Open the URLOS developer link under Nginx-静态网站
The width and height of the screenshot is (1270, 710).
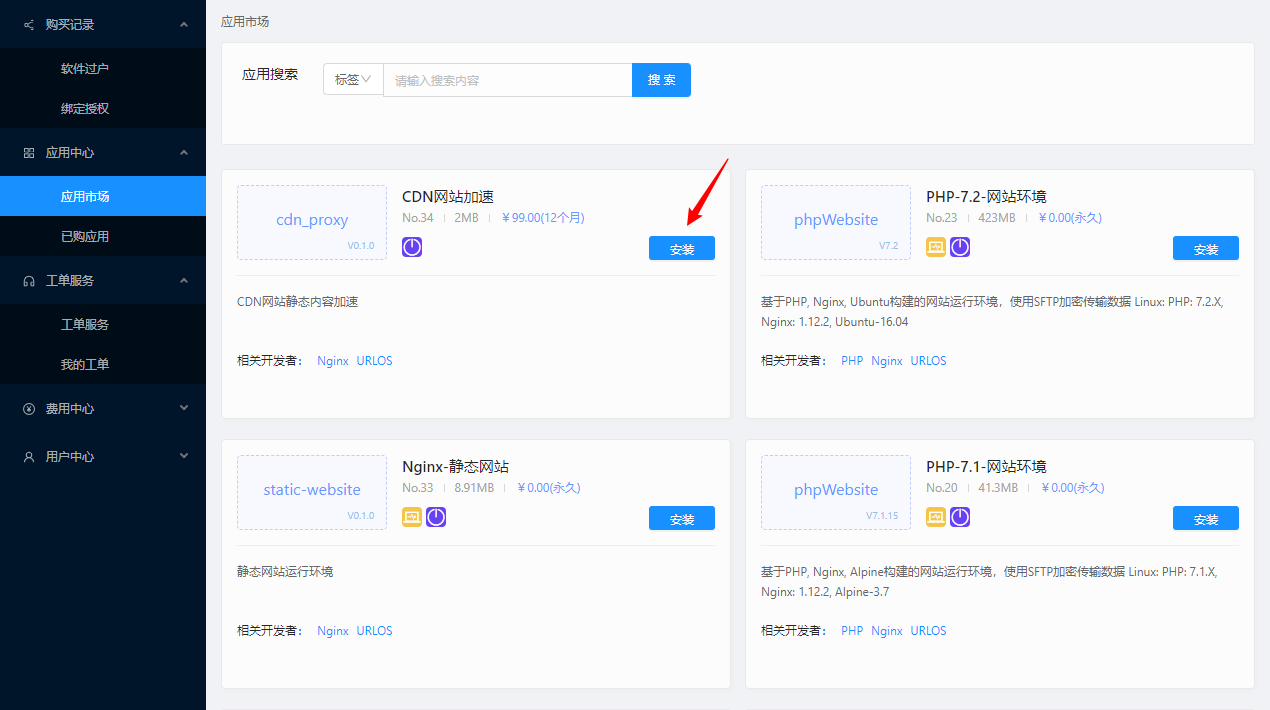(374, 631)
